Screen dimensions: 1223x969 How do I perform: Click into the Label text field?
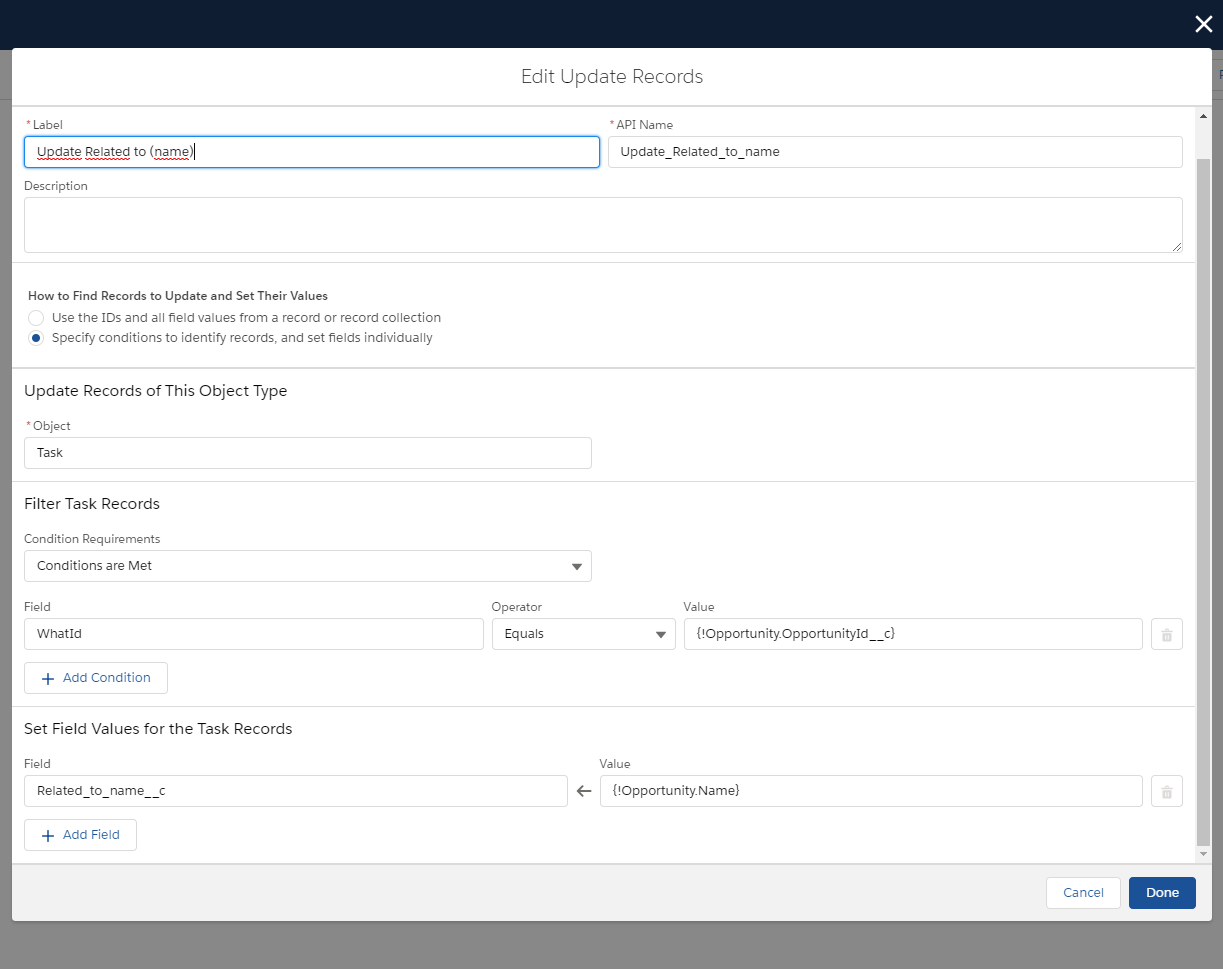tap(311, 152)
